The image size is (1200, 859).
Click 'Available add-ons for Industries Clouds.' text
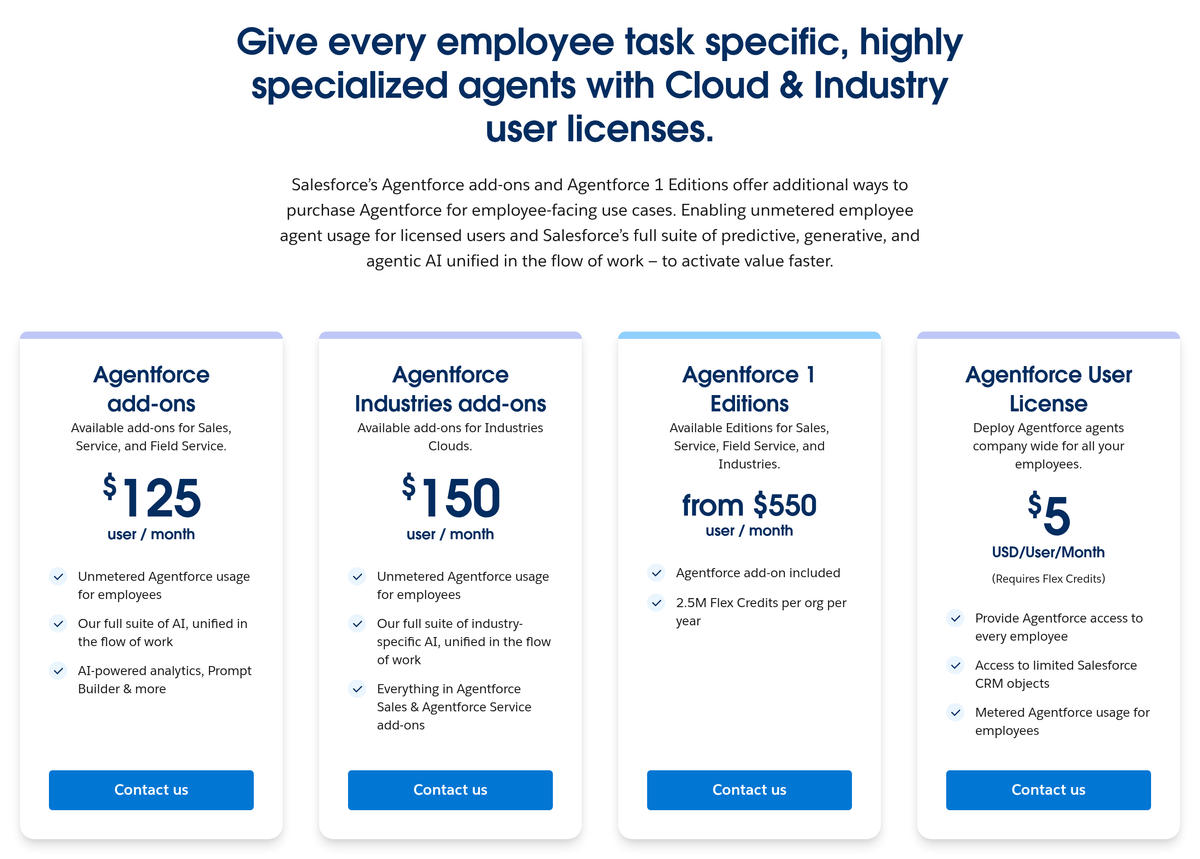pos(450,437)
